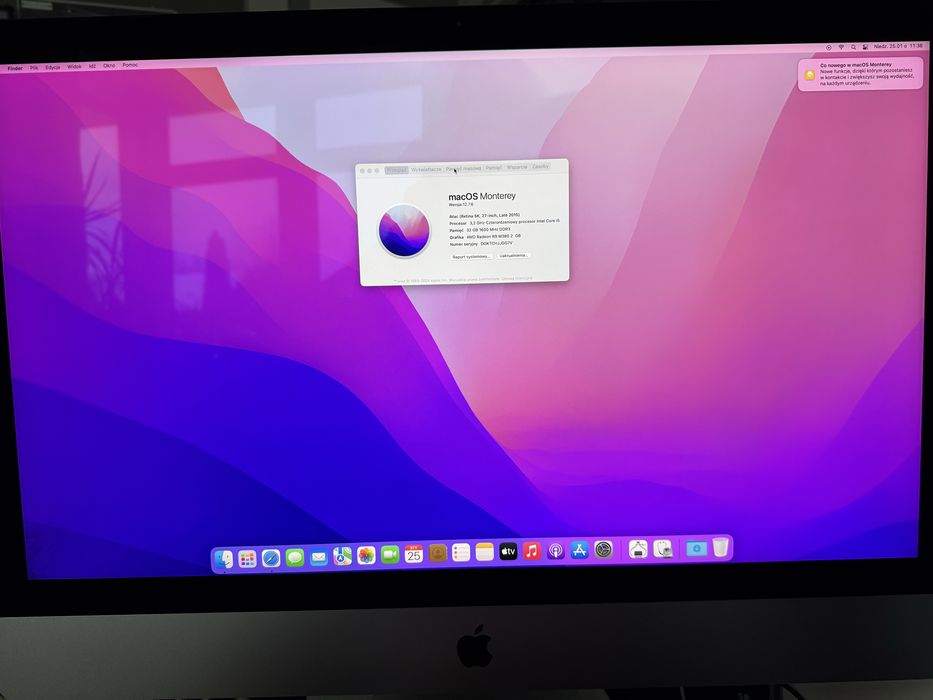The width and height of the screenshot is (933, 700).
Task: Open Contacts app in the dock
Action: coord(437,554)
